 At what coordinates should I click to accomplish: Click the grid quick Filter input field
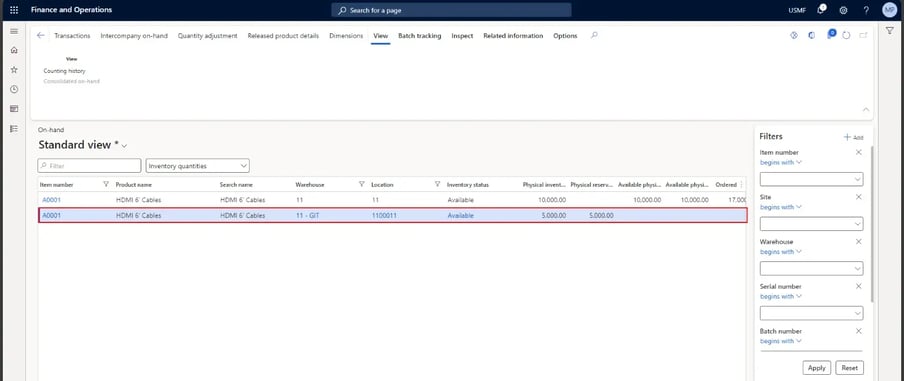[x=89, y=166]
